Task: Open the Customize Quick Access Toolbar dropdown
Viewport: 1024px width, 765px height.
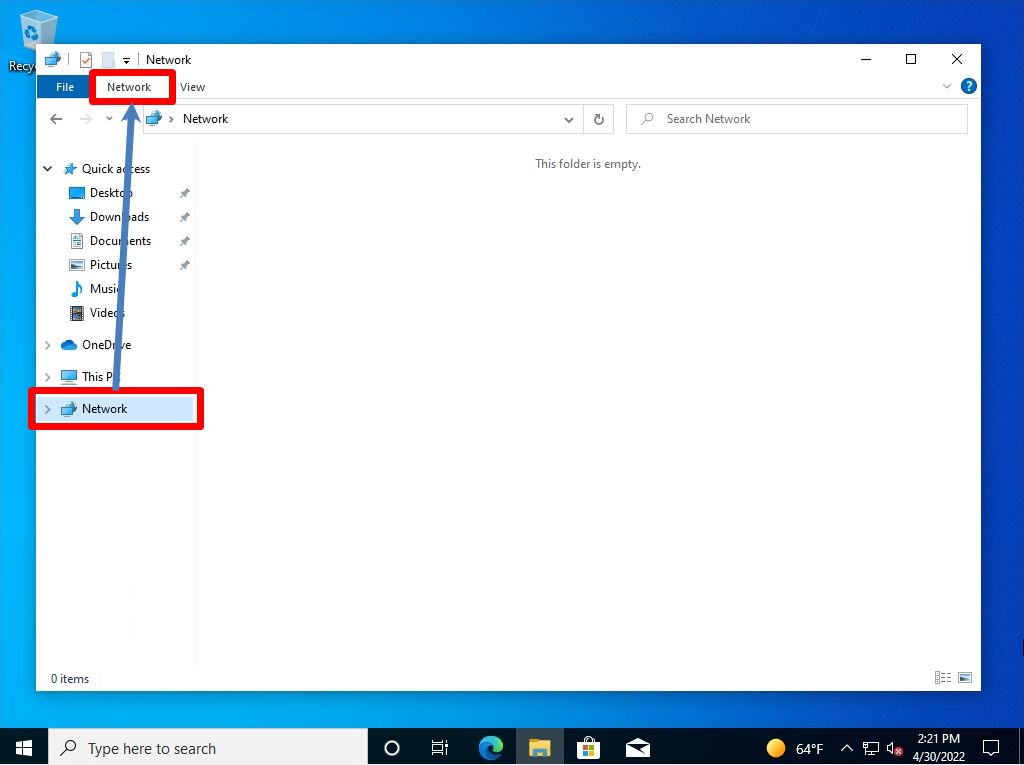Action: pyautogui.click(x=126, y=59)
